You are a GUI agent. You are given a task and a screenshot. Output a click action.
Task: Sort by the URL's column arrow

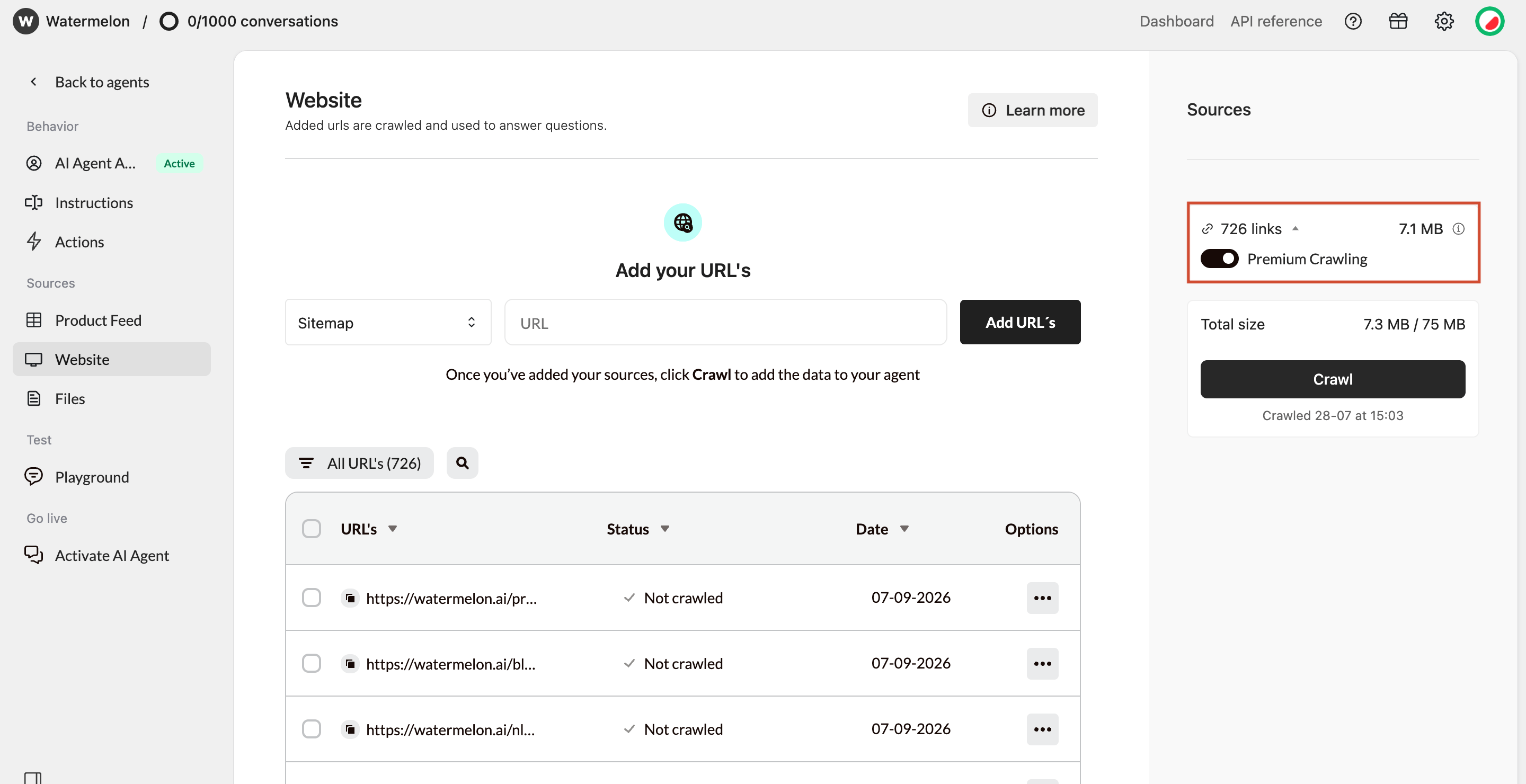(393, 529)
